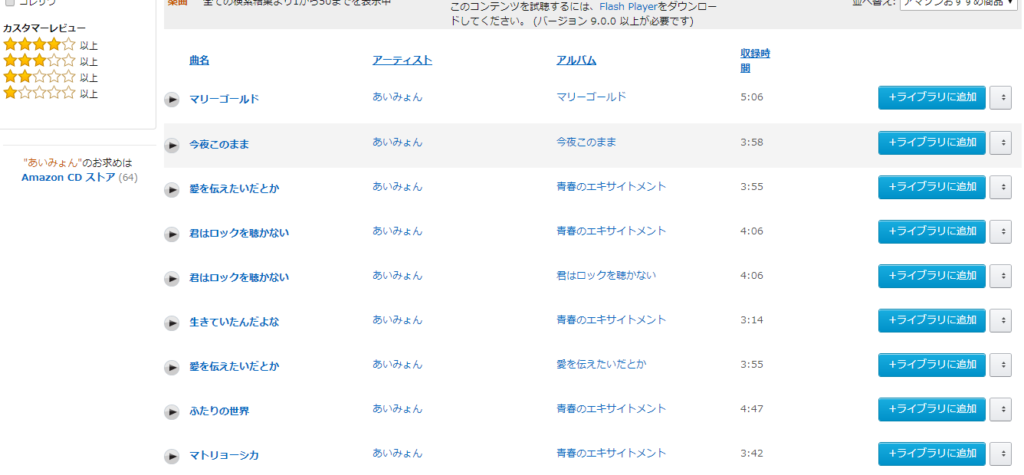Open the マリーゴールド song title link
1024x475 pixels.
(x=224, y=99)
